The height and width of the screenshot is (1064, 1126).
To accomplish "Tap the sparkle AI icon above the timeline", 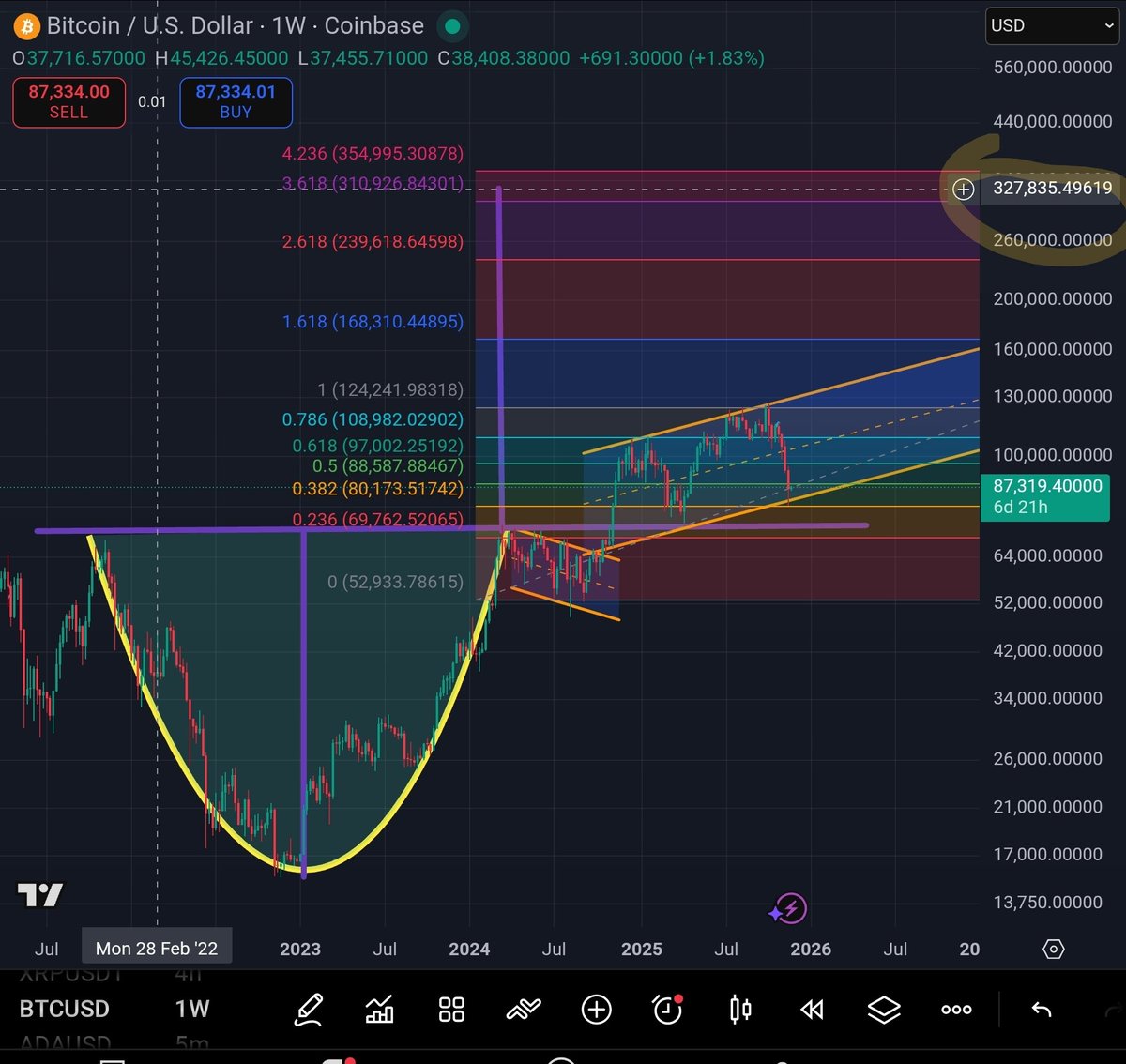I will (788, 908).
